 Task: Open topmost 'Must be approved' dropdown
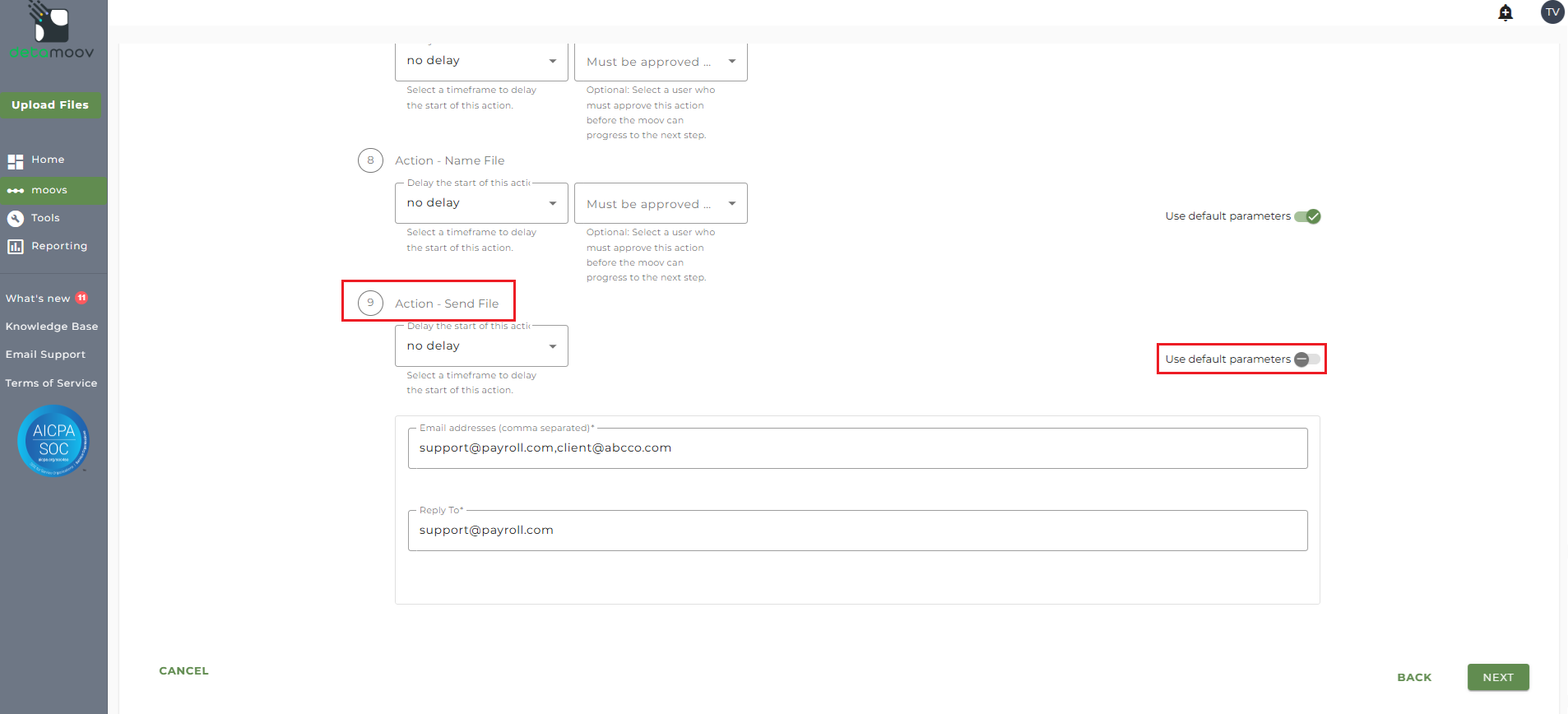(x=661, y=61)
